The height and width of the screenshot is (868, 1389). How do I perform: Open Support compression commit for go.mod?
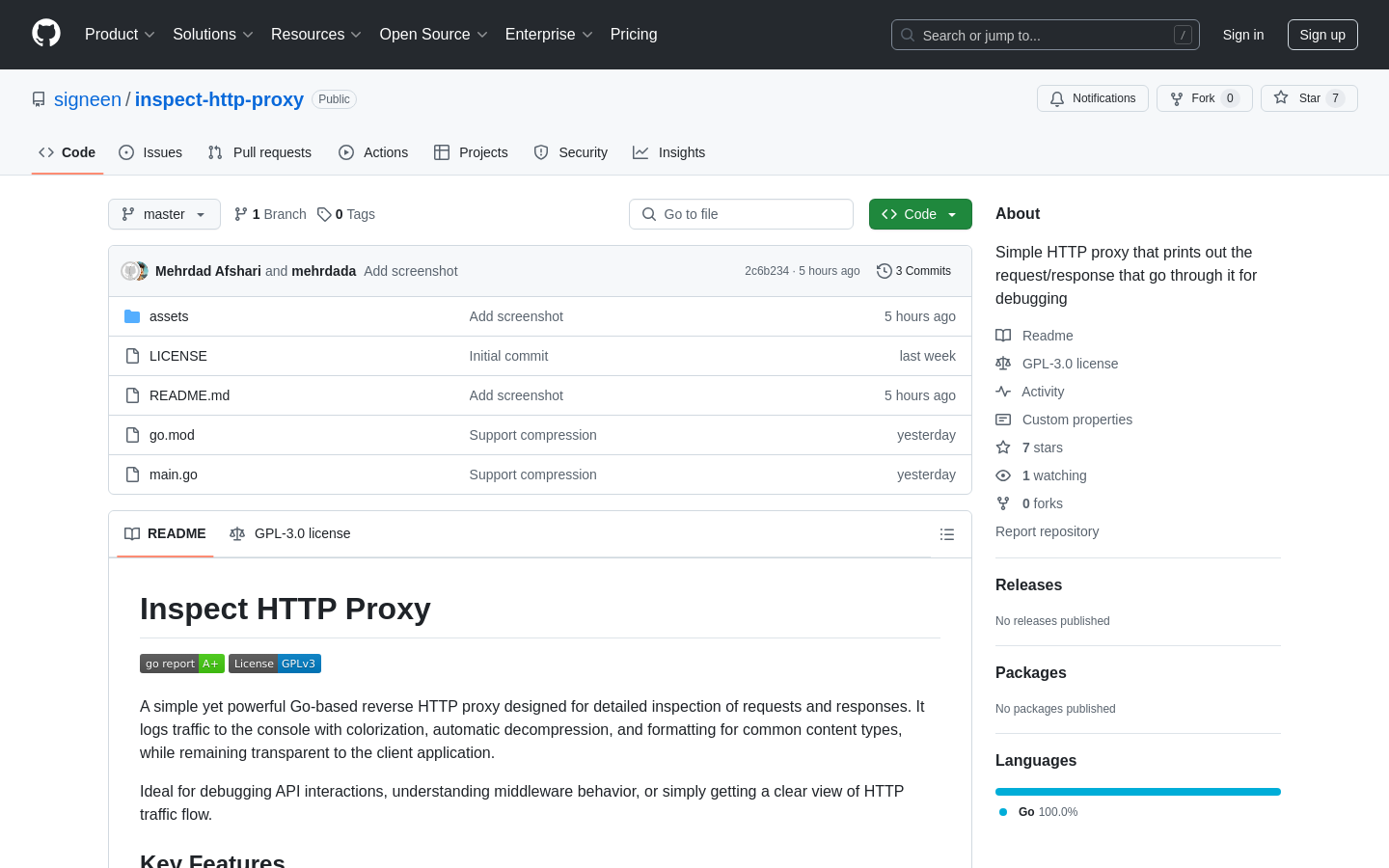[532, 435]
